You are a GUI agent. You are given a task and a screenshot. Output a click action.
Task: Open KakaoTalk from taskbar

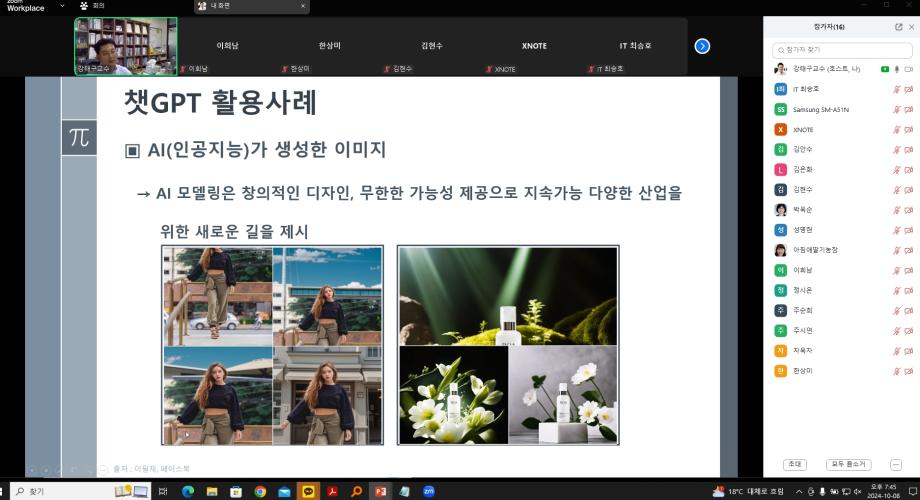tap(308, 491)
